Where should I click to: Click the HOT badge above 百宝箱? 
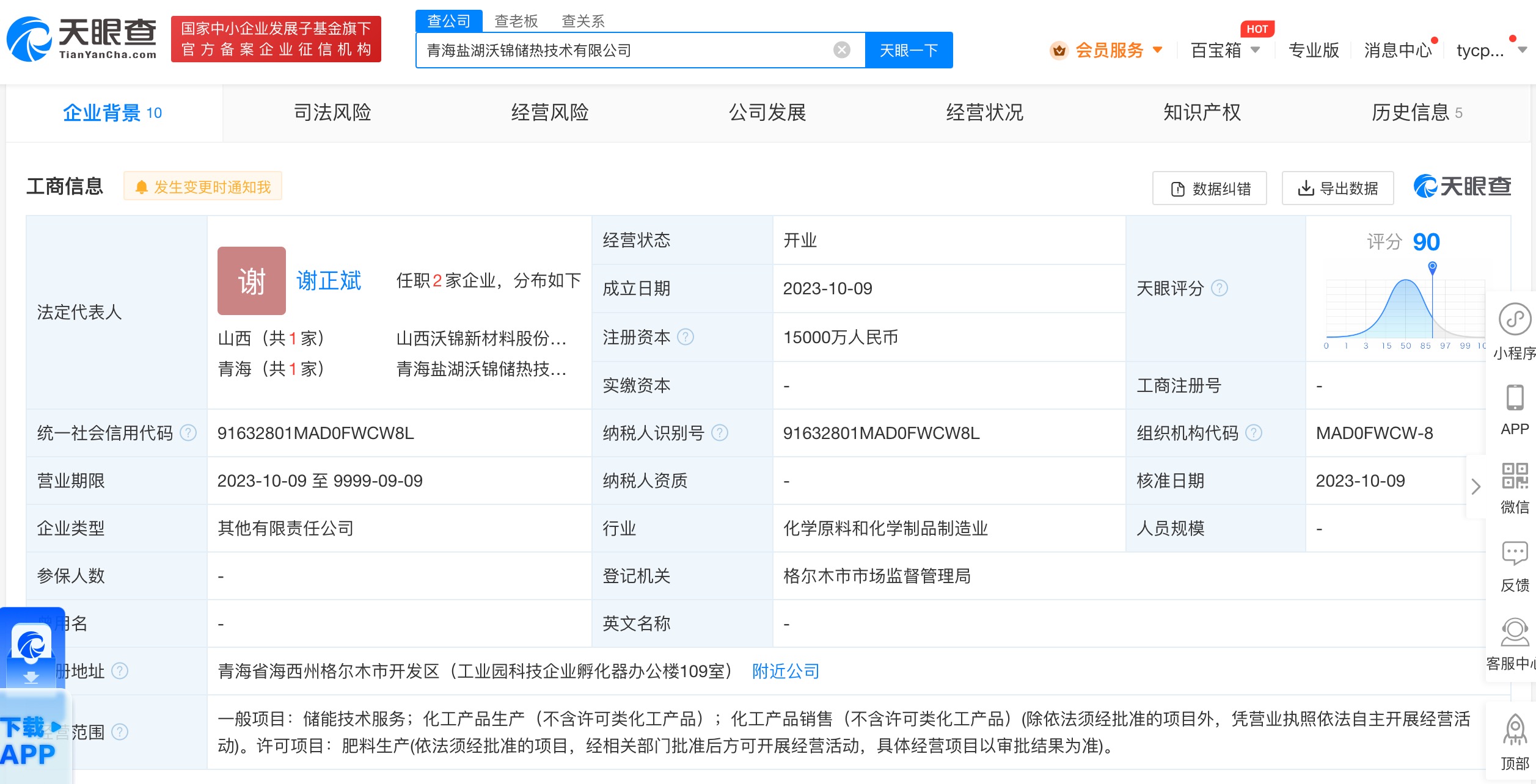pyautogui.click(x=1257, y=29)
